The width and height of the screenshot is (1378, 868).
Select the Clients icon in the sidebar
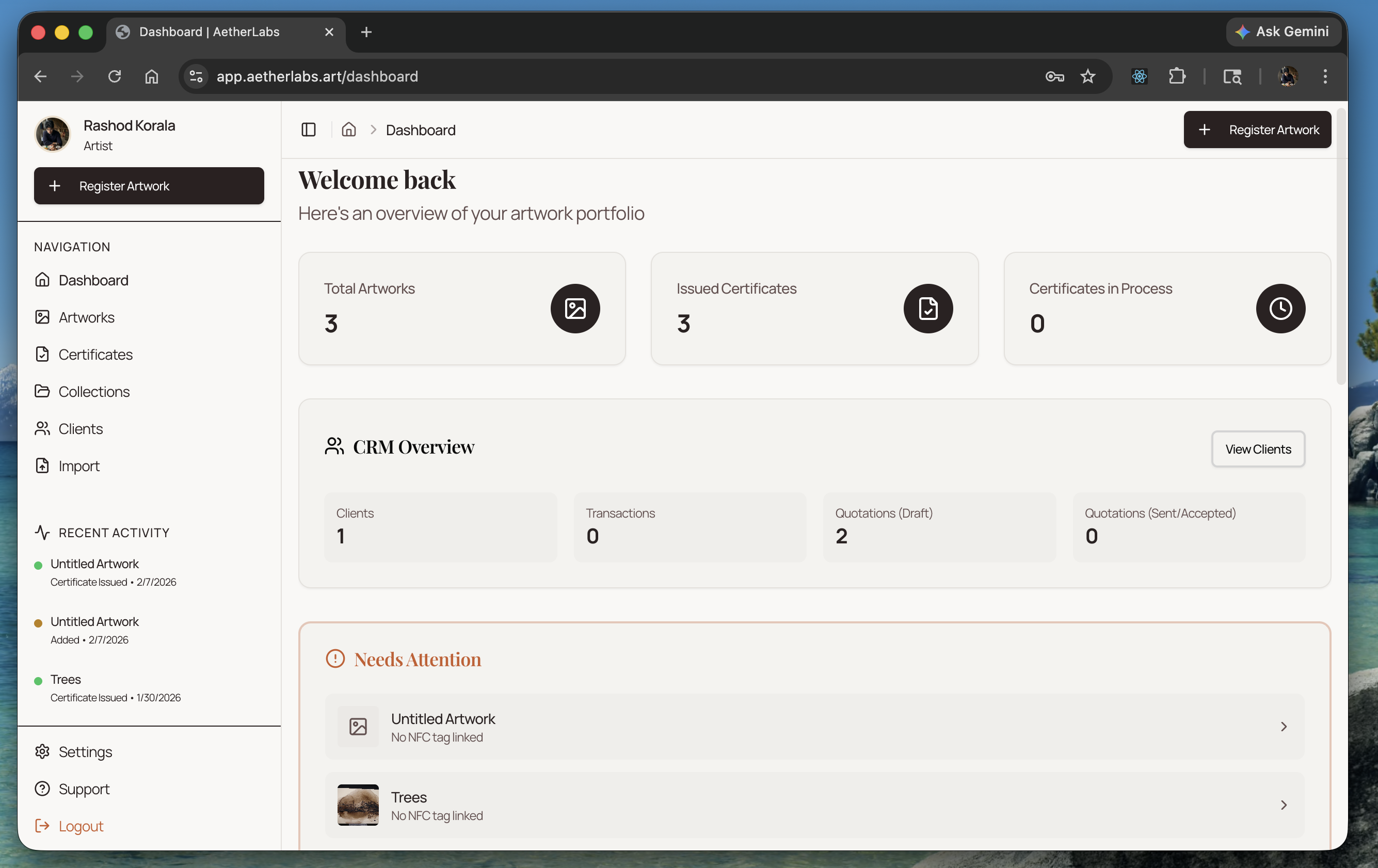coord(43,428)
